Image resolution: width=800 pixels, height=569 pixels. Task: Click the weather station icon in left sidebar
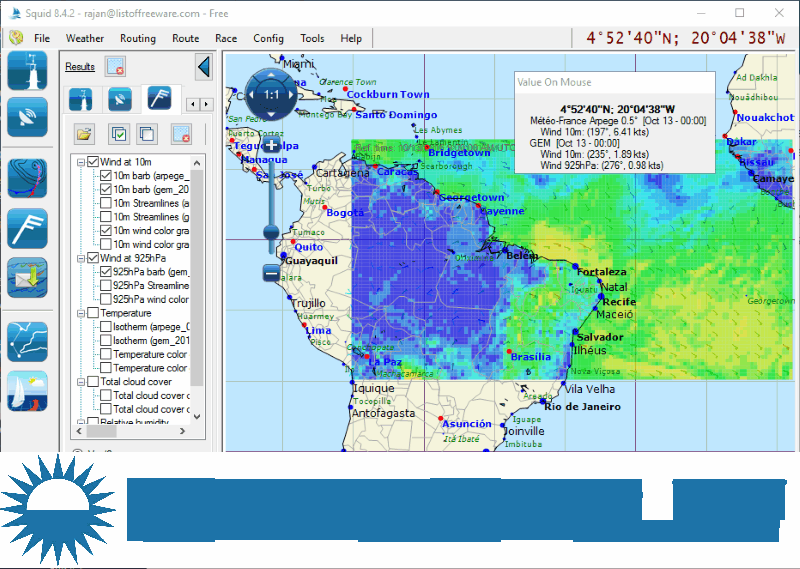(x=27, y=72)
